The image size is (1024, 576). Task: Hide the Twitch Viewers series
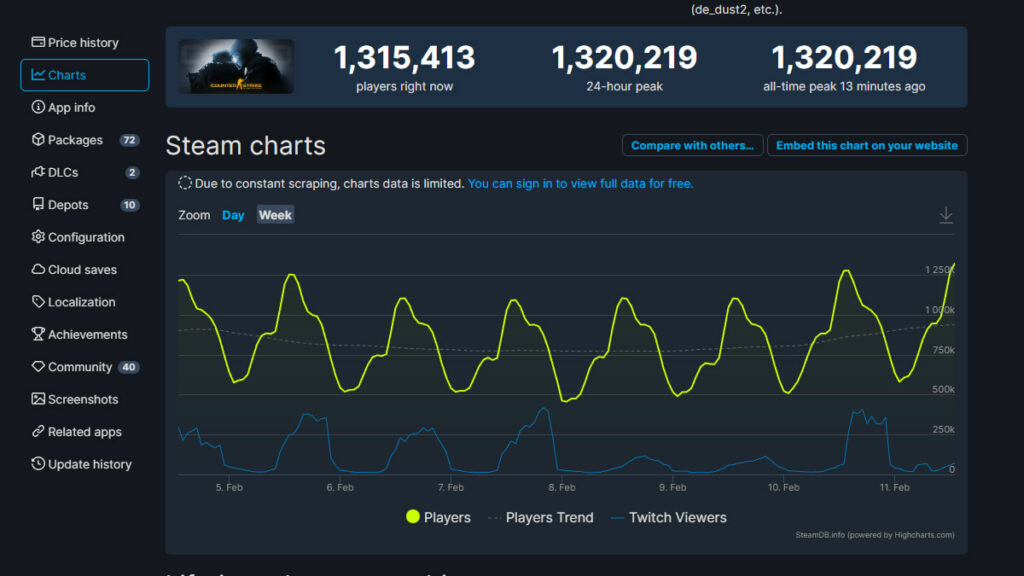coord(668,517)
